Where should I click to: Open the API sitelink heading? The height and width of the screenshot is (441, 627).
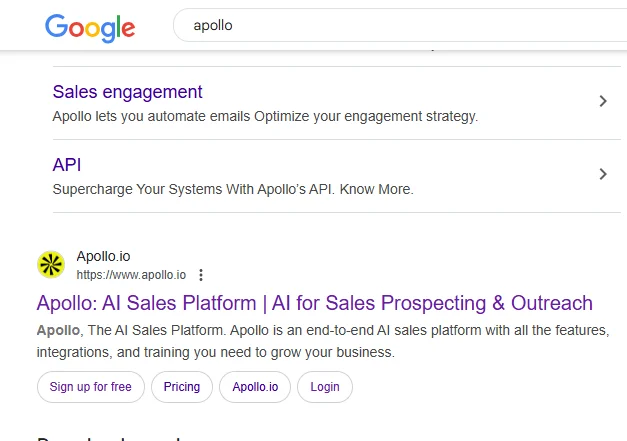point(67,165)
